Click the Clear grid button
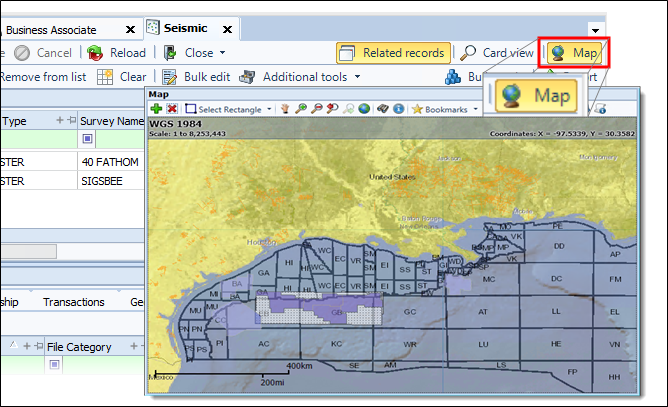Screen dimensions: 668x407 (121, 77)
